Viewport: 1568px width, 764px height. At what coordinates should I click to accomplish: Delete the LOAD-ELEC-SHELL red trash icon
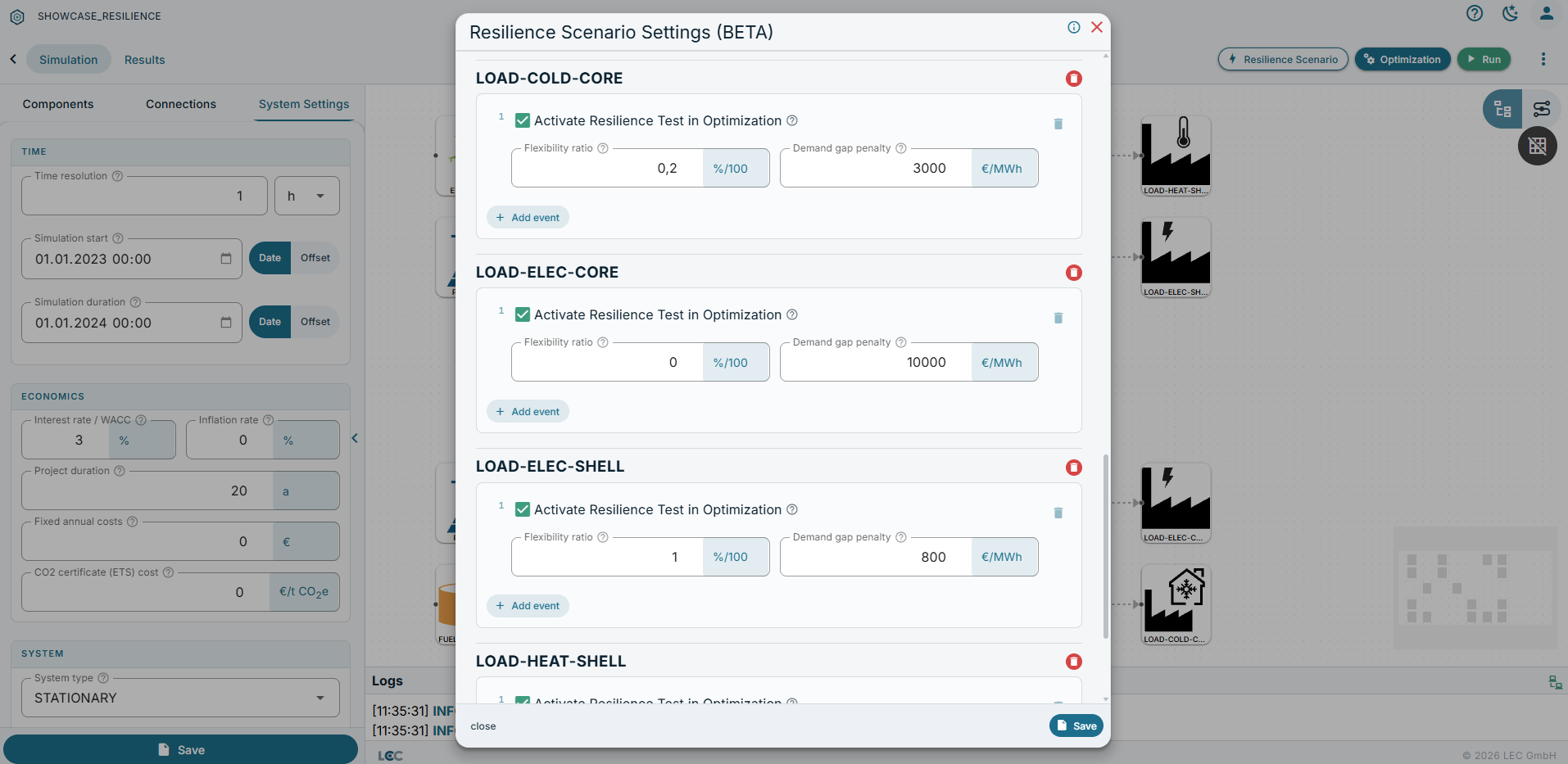(x=1073, y=468)
